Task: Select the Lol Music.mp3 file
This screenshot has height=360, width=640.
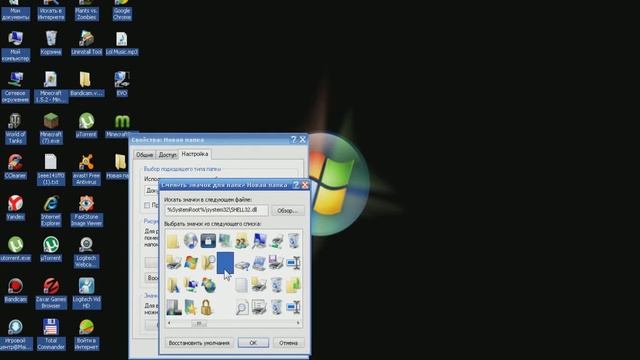Action: click(x=122, y=43)
